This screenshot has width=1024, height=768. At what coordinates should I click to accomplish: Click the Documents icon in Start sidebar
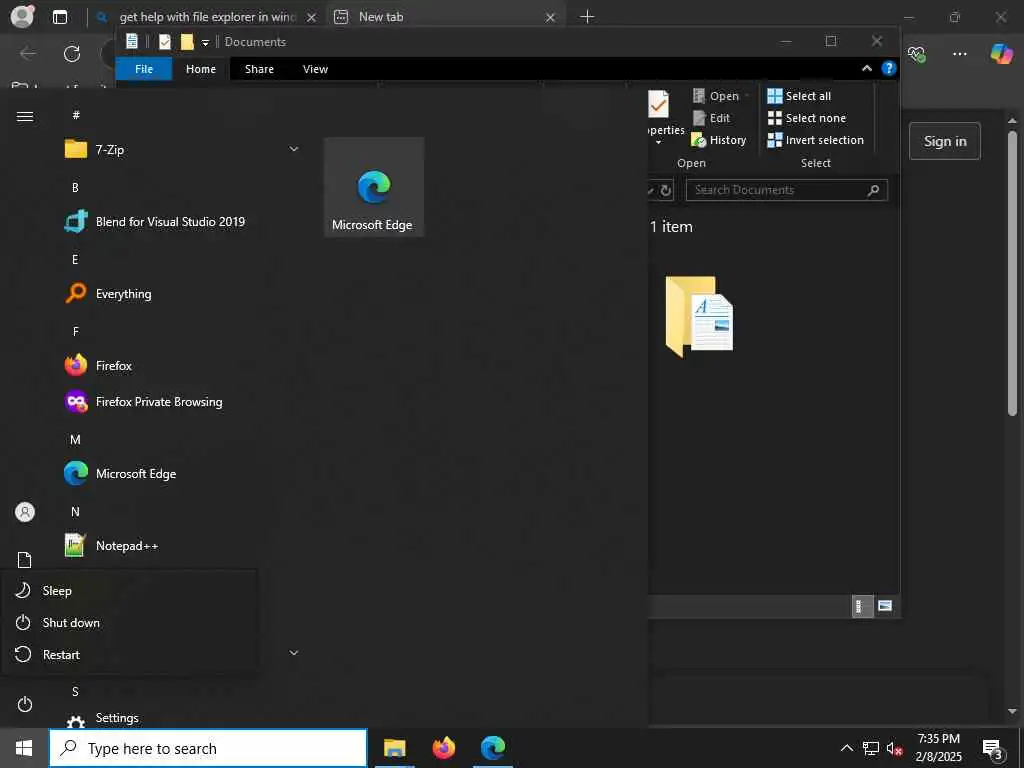[x=25, y=560]
